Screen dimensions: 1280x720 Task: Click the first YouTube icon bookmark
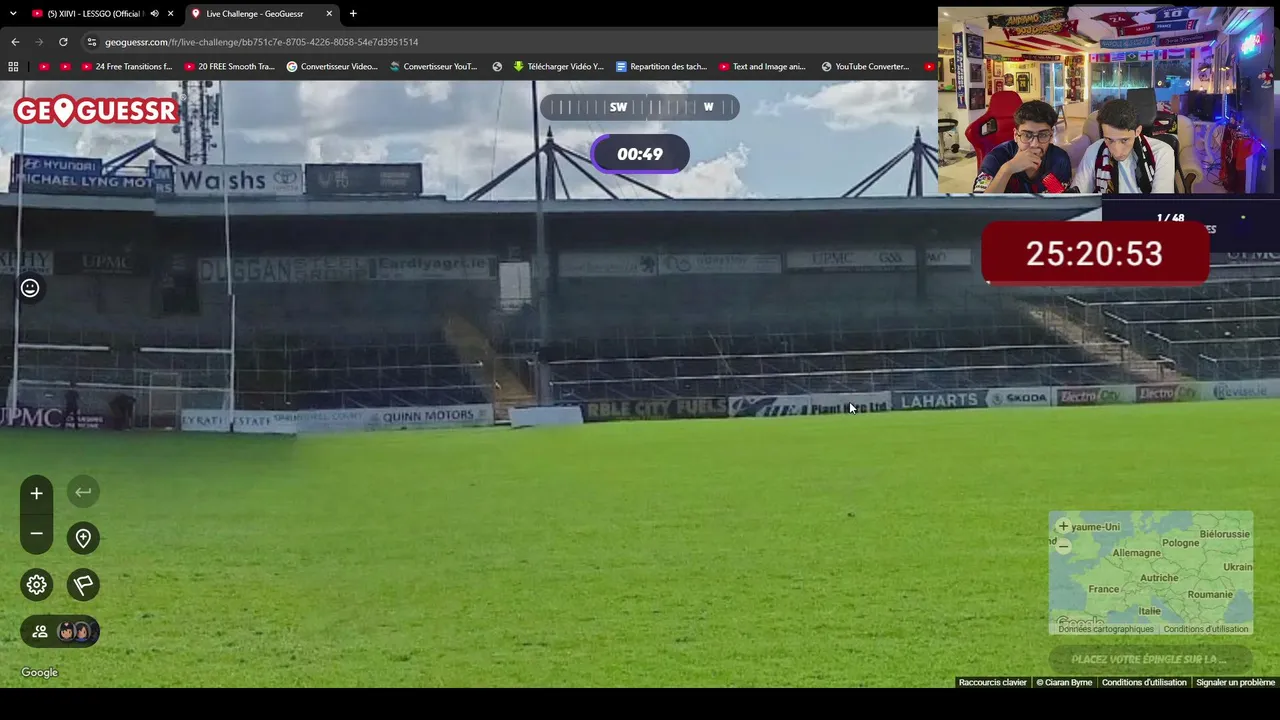coord(44,67)
